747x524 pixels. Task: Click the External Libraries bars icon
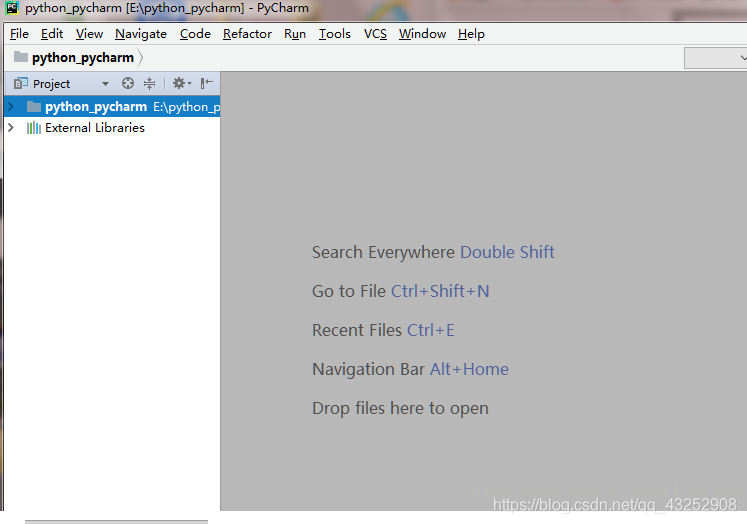click(33, 128)
